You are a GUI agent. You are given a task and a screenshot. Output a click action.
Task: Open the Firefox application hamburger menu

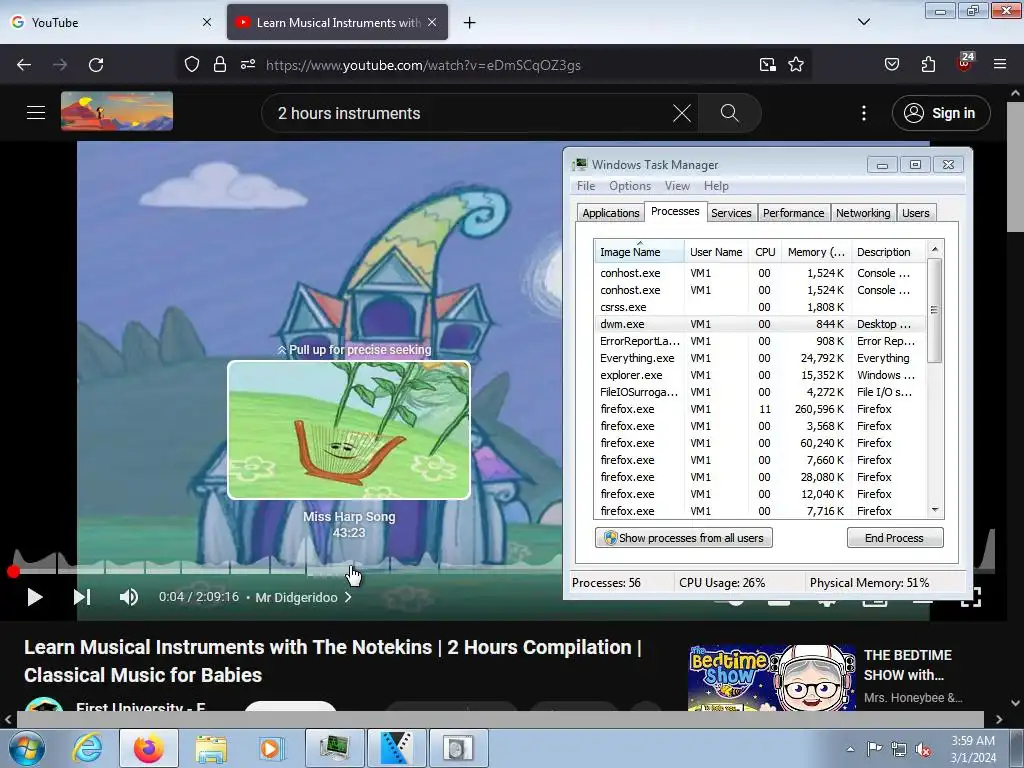(1000, 65)
